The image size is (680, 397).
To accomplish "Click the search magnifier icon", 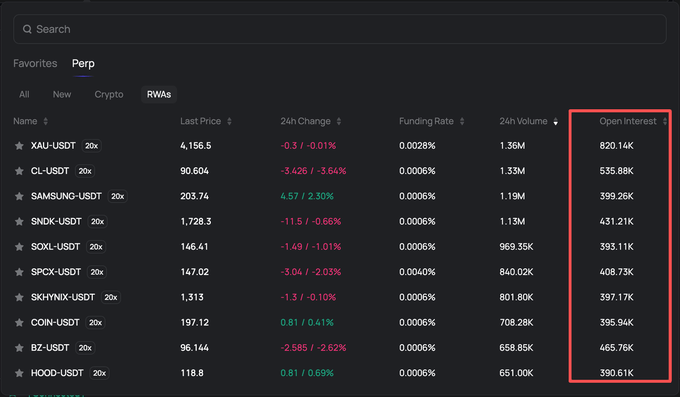I will click(27, 29).
